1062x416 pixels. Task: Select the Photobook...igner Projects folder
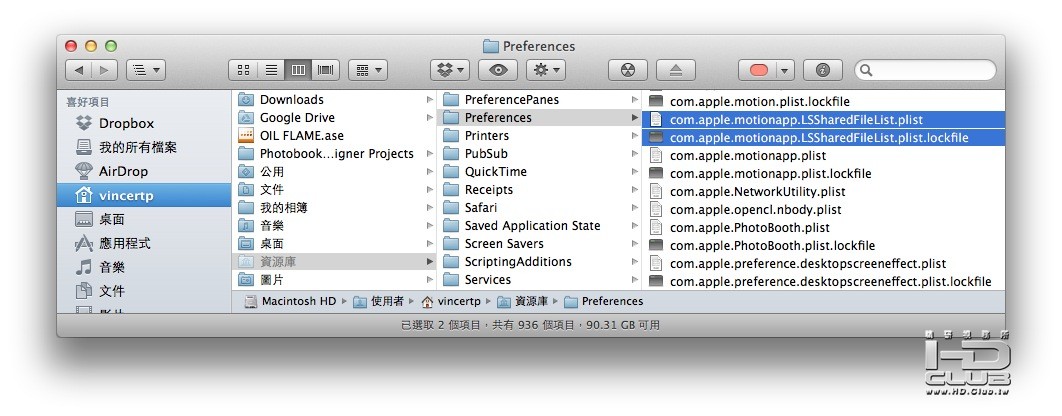[x=335, y=154]
